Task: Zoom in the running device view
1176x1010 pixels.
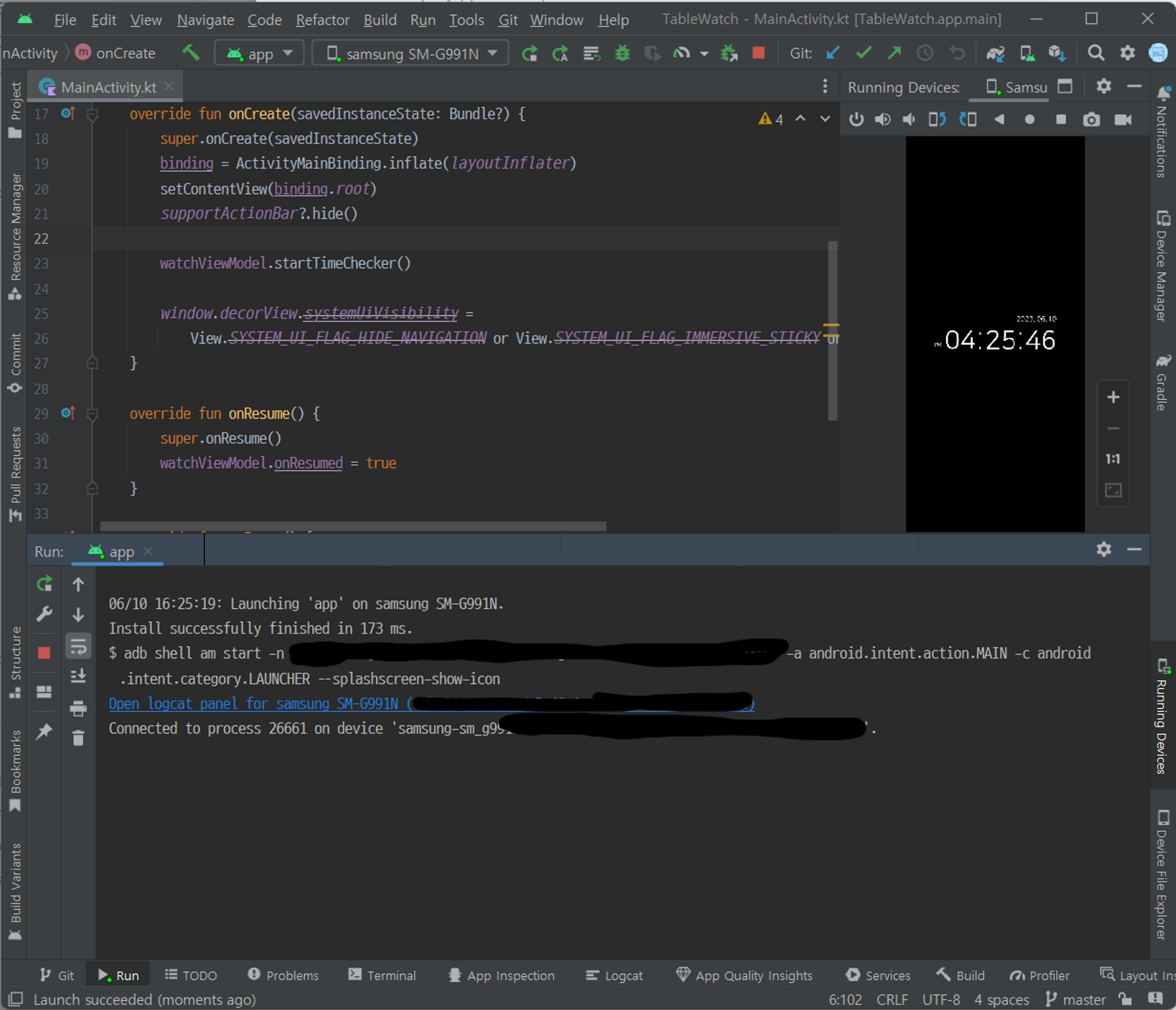Action: 1113,397
